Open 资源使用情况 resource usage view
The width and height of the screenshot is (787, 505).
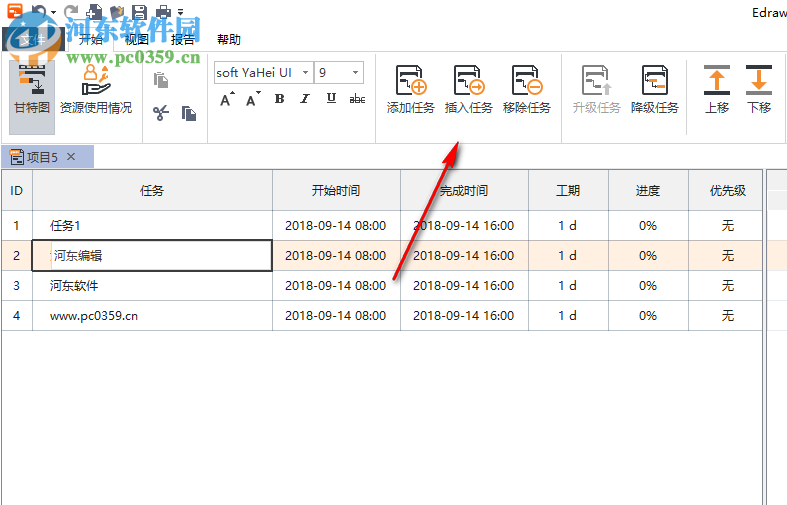[96, 90]
